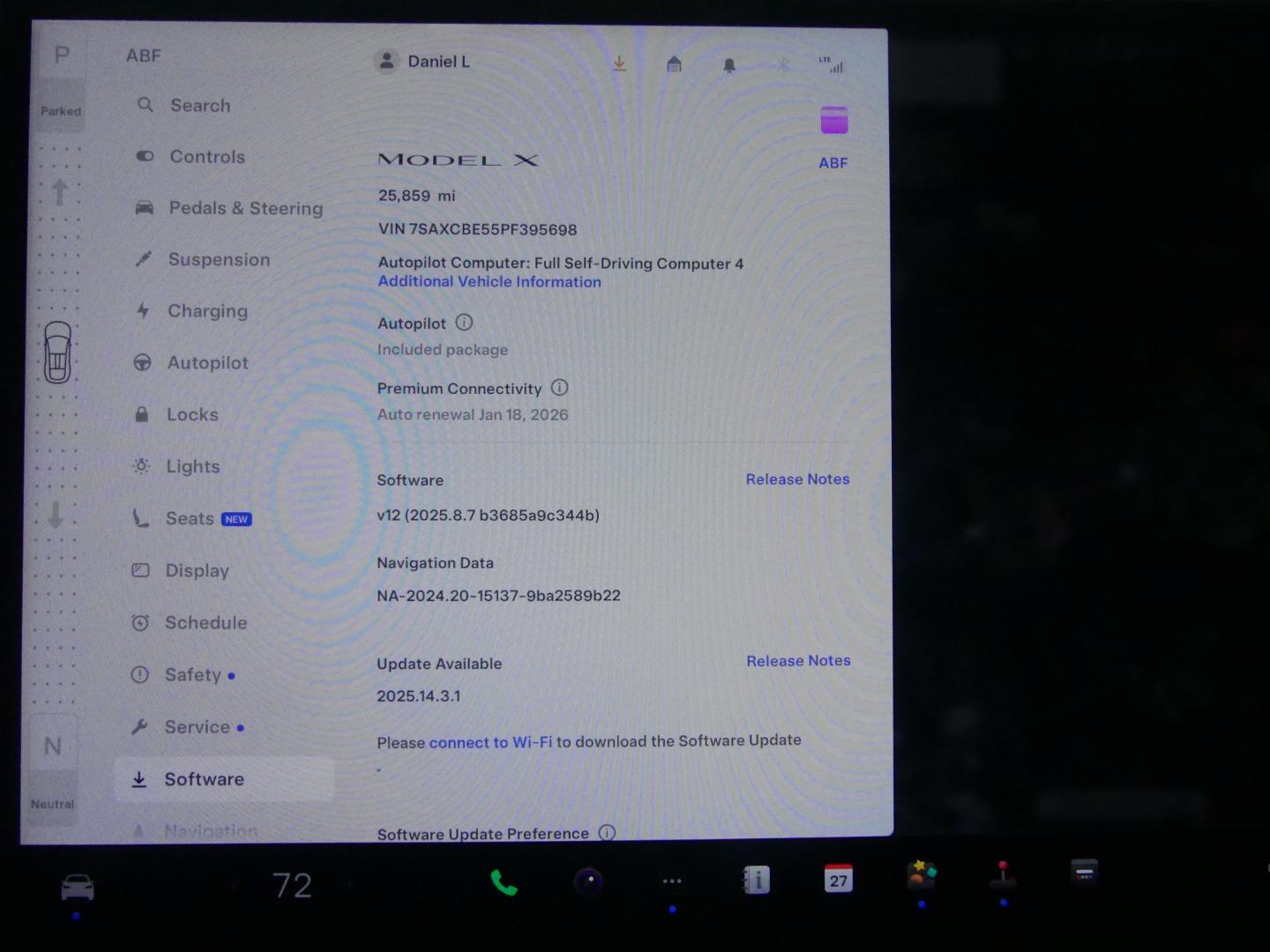Screen dimensions: 1270x952
Task: Select Park on the gear strip
Action: (61, 56)
